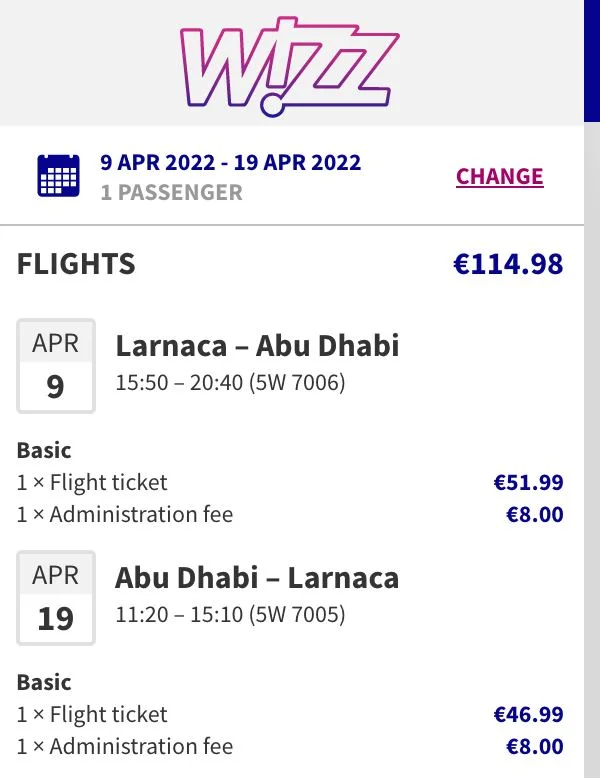
Task: Select the Abu Dhabi – Larnaca flight title
Action: click(257, 578)
